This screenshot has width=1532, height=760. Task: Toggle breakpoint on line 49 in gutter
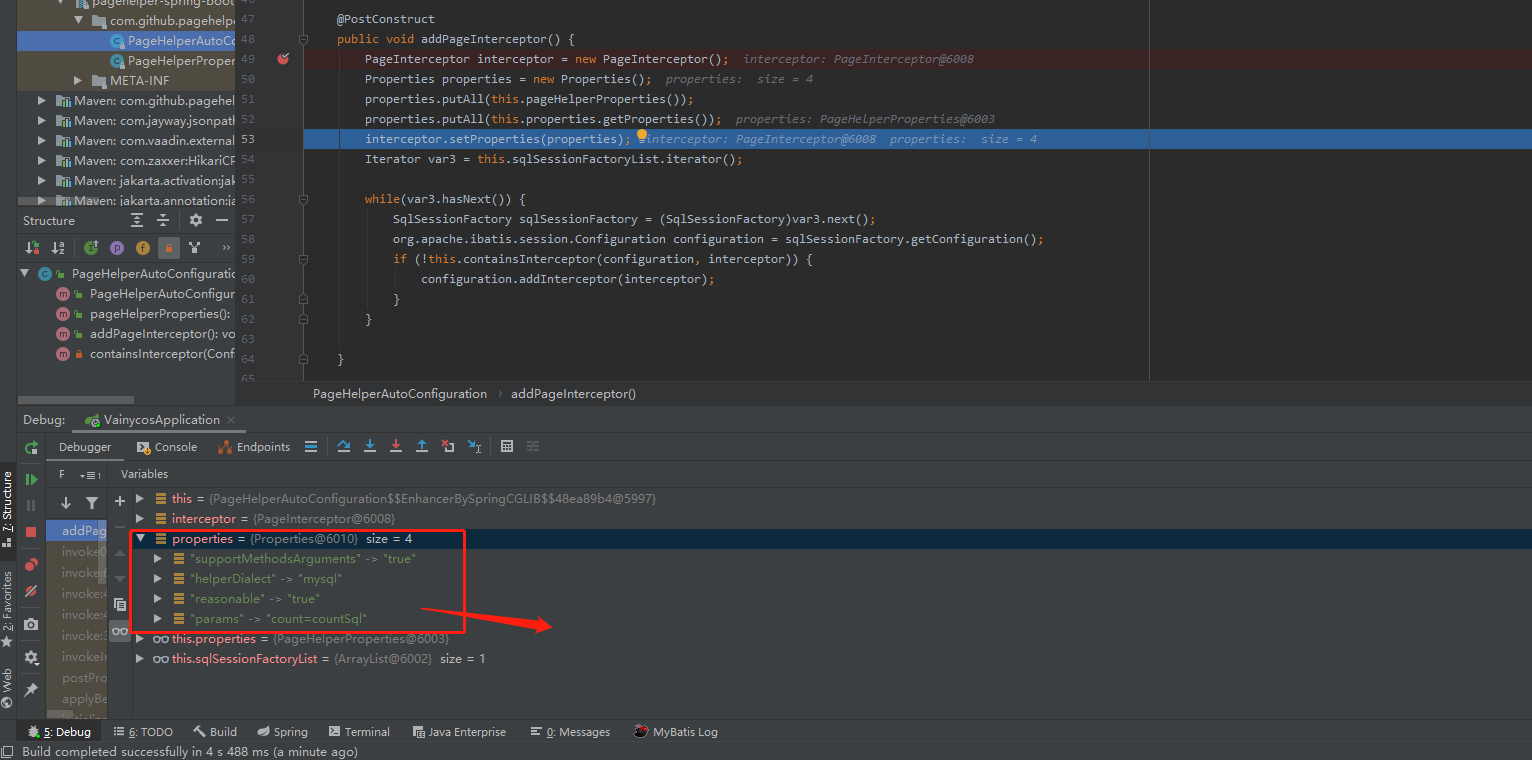283,59
